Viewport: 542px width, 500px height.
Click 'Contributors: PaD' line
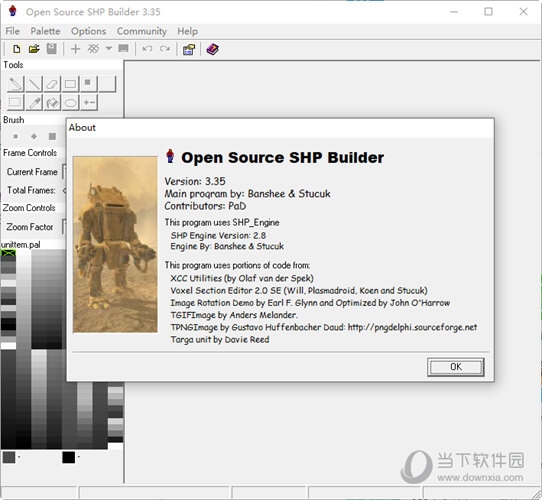[205, 206]
